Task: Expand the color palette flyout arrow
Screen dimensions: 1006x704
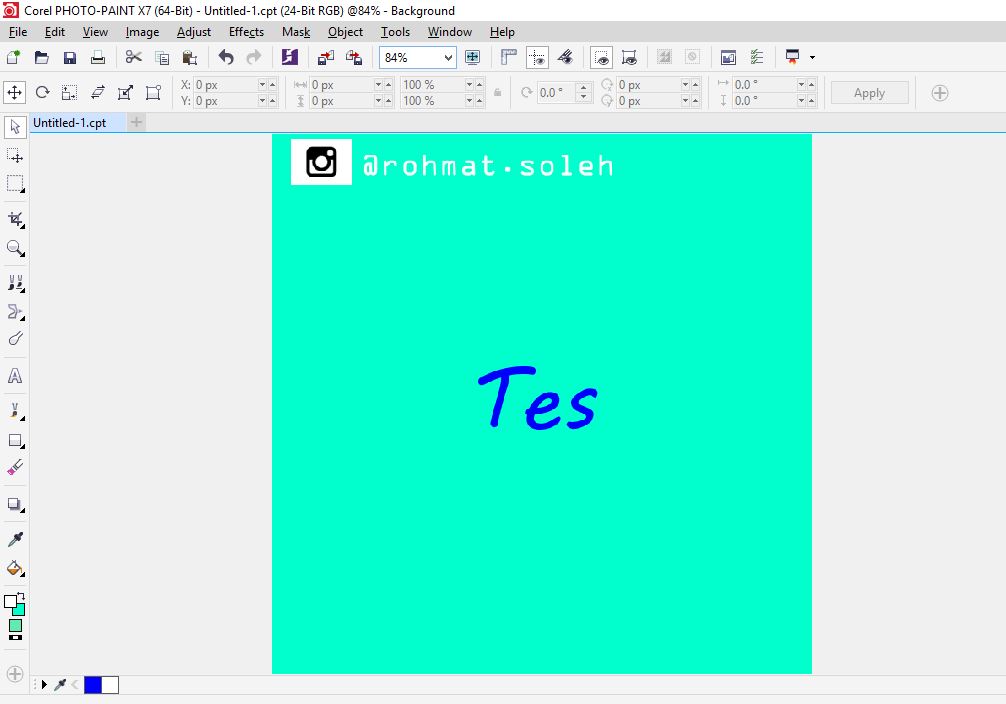Action: click(44, 685)
